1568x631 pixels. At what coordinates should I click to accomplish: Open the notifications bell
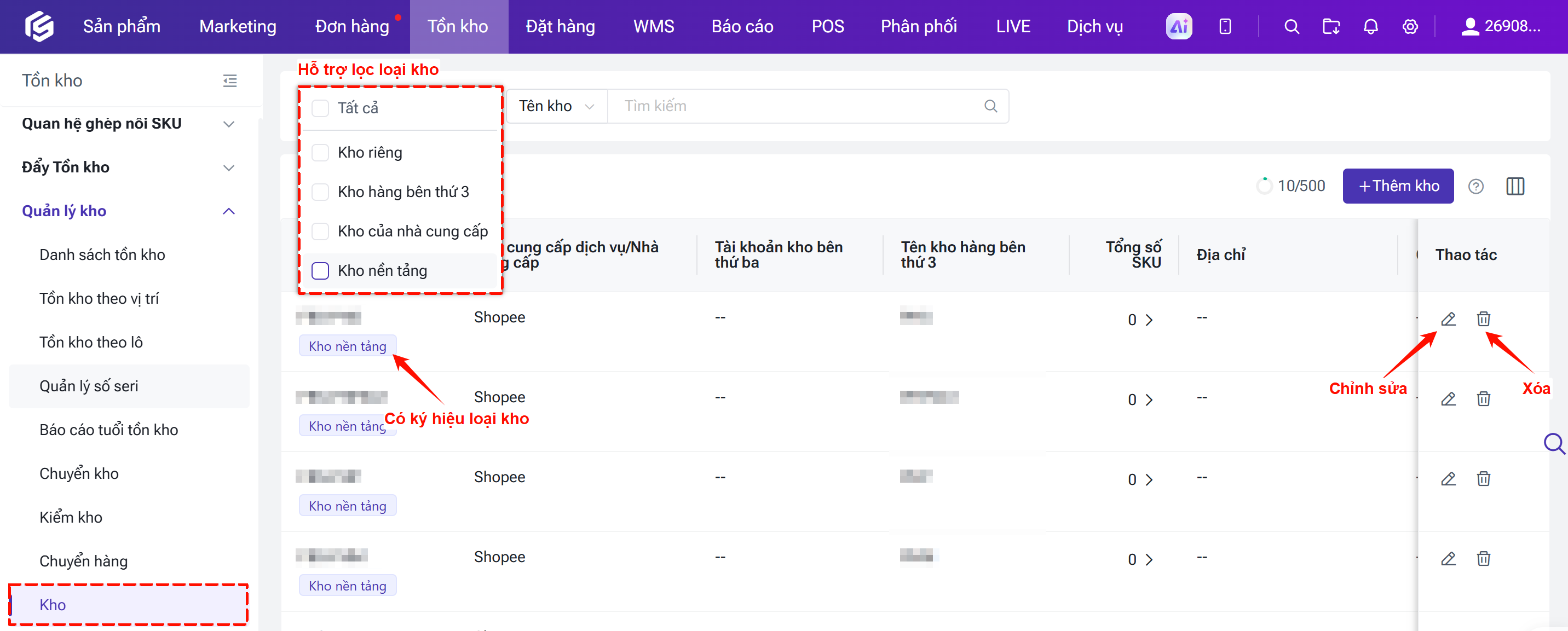(x=1370, y=26)
